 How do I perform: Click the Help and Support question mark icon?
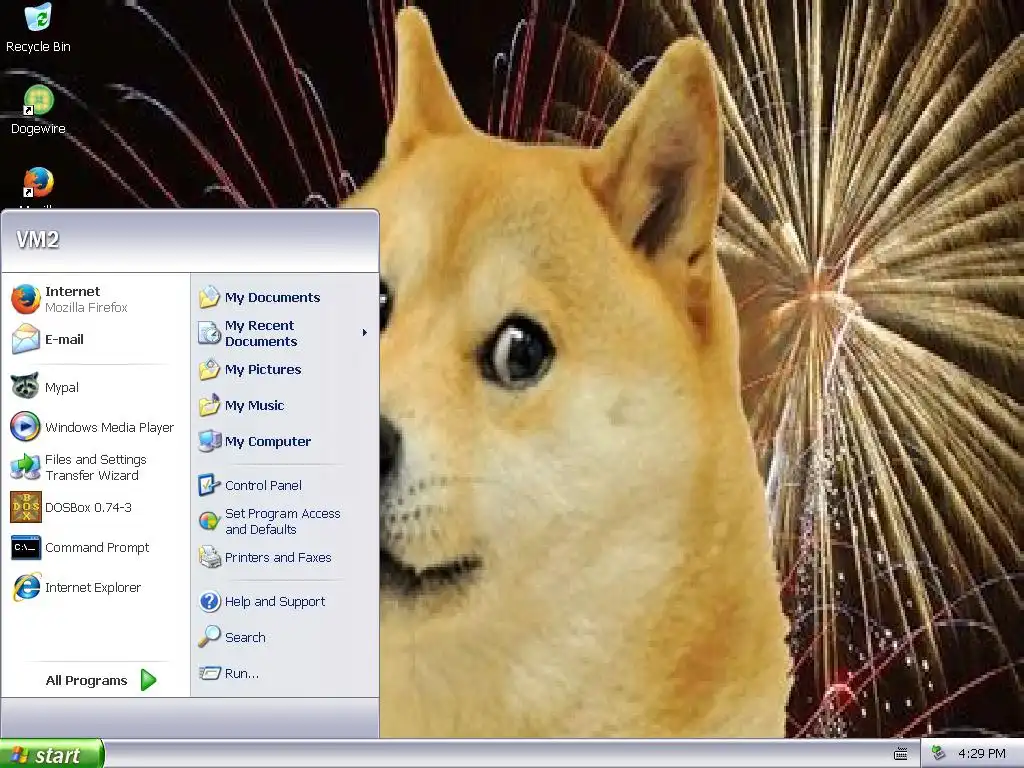tap(209, 601)
